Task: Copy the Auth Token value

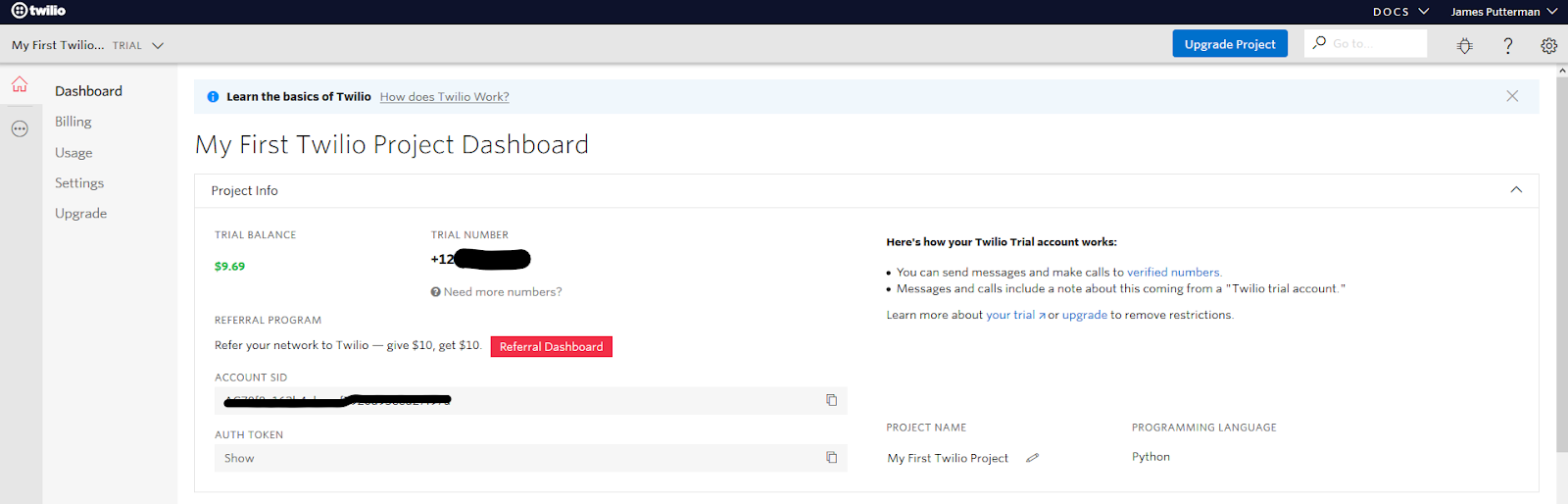Action: (x=831, y=458)
